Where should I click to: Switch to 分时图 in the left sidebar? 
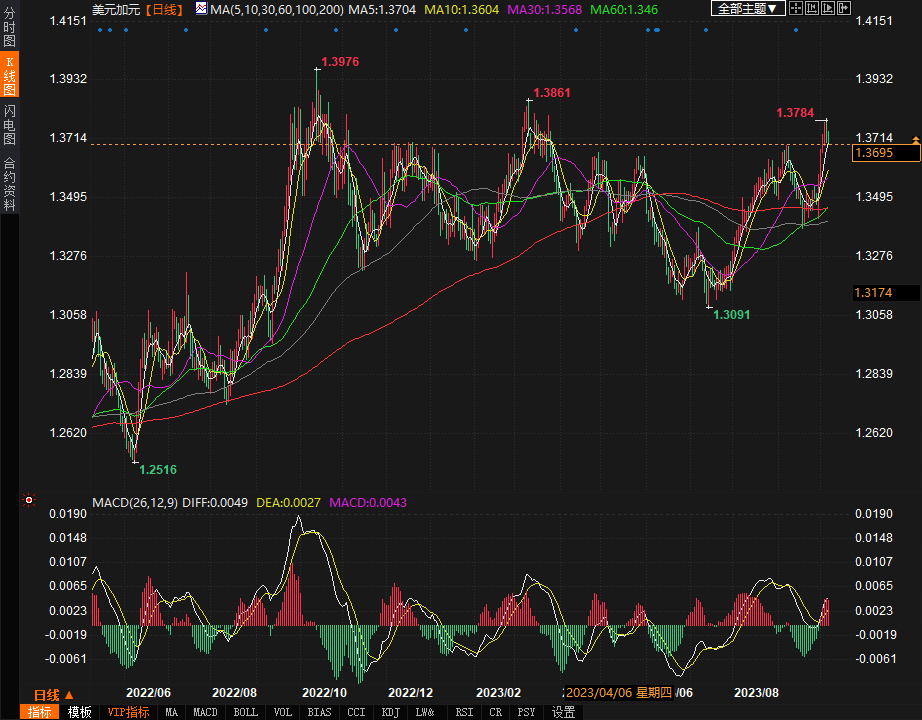point(9,28)
